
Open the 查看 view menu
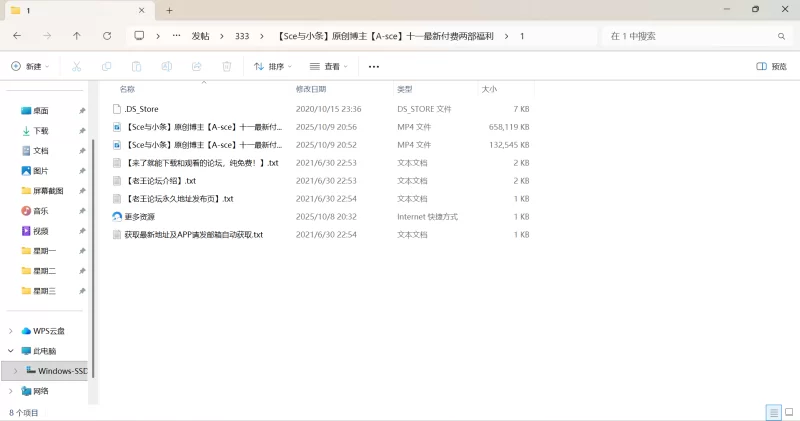click(330, 66)
